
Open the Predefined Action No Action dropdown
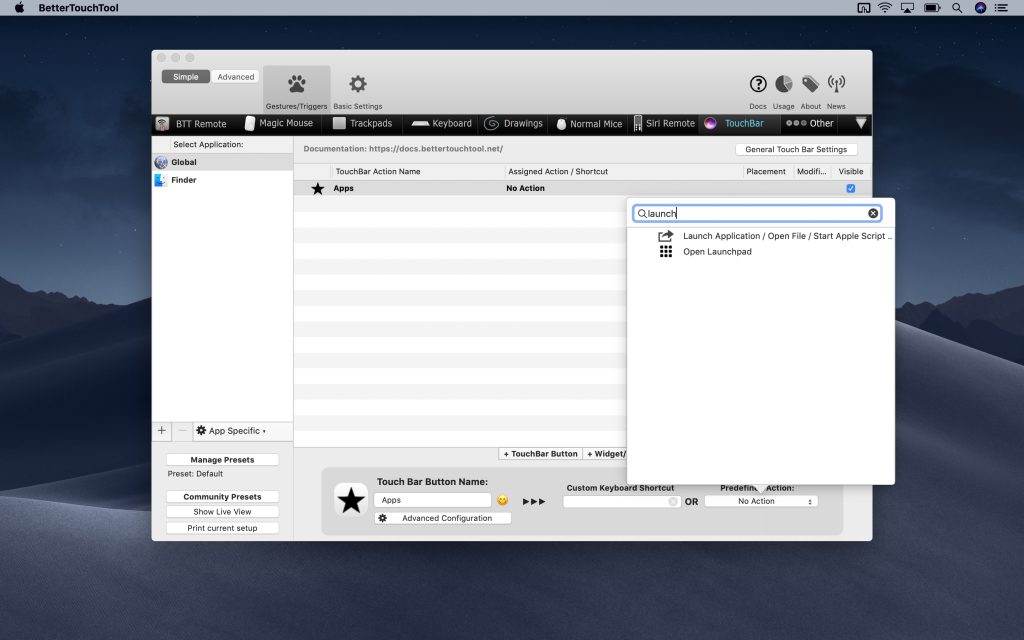[x=761, y=502]
